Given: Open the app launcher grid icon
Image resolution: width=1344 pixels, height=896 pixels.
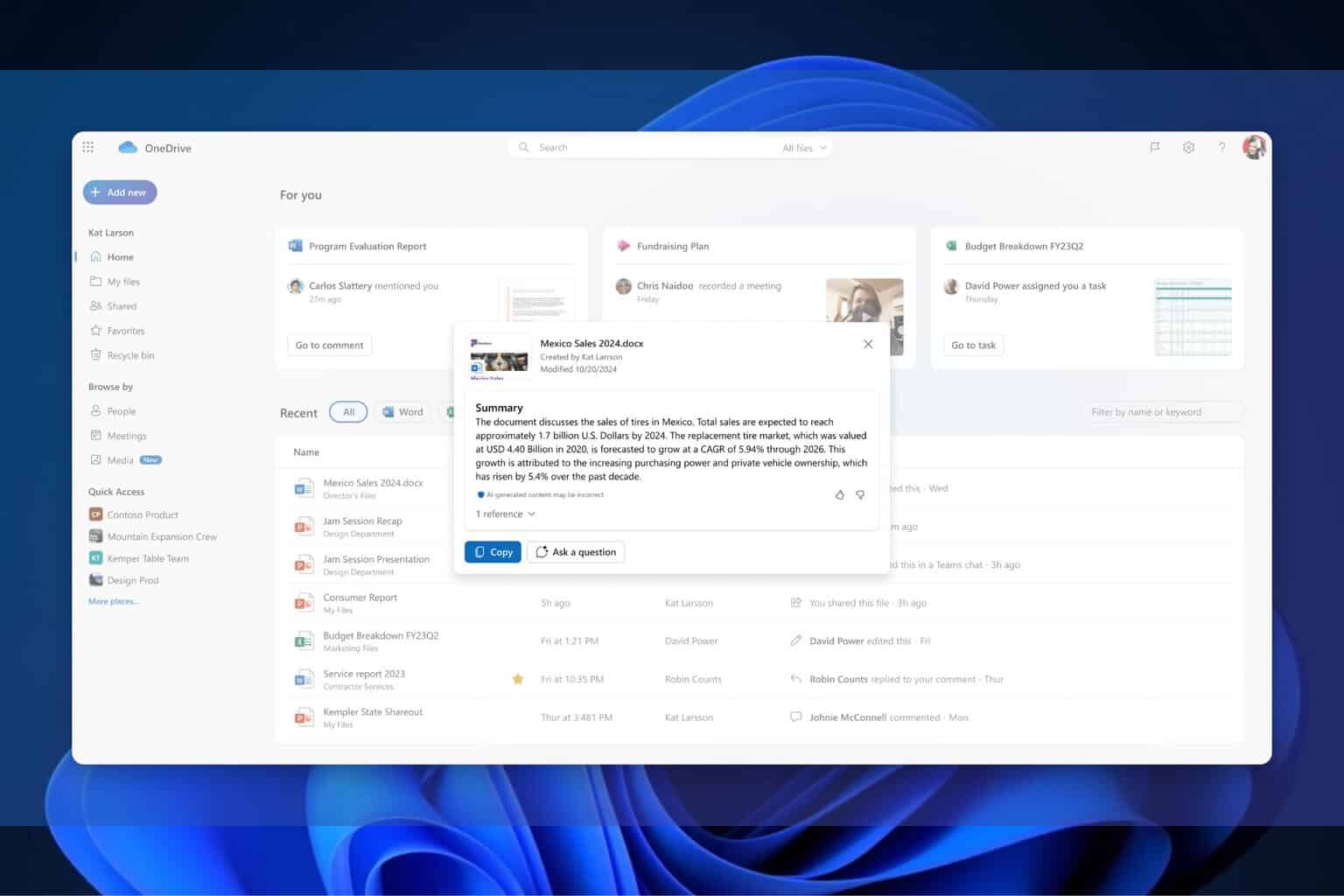Looking at the screenshot, I should tap(87, 147).
